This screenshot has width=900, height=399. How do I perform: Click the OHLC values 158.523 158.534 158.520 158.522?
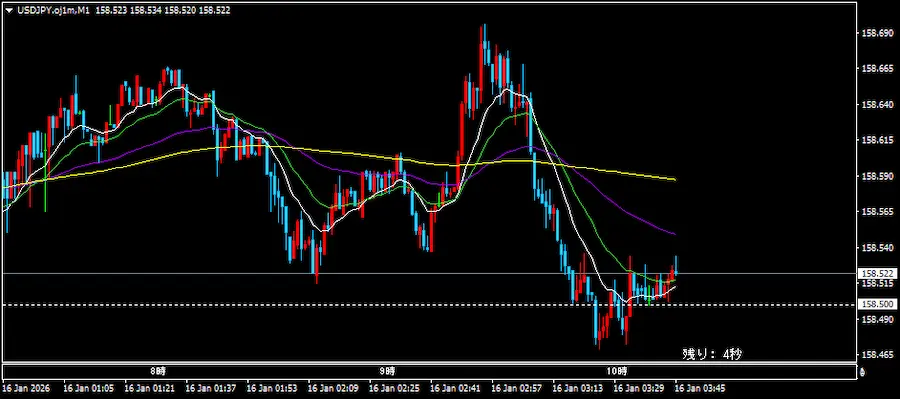(x=163, y=10)
